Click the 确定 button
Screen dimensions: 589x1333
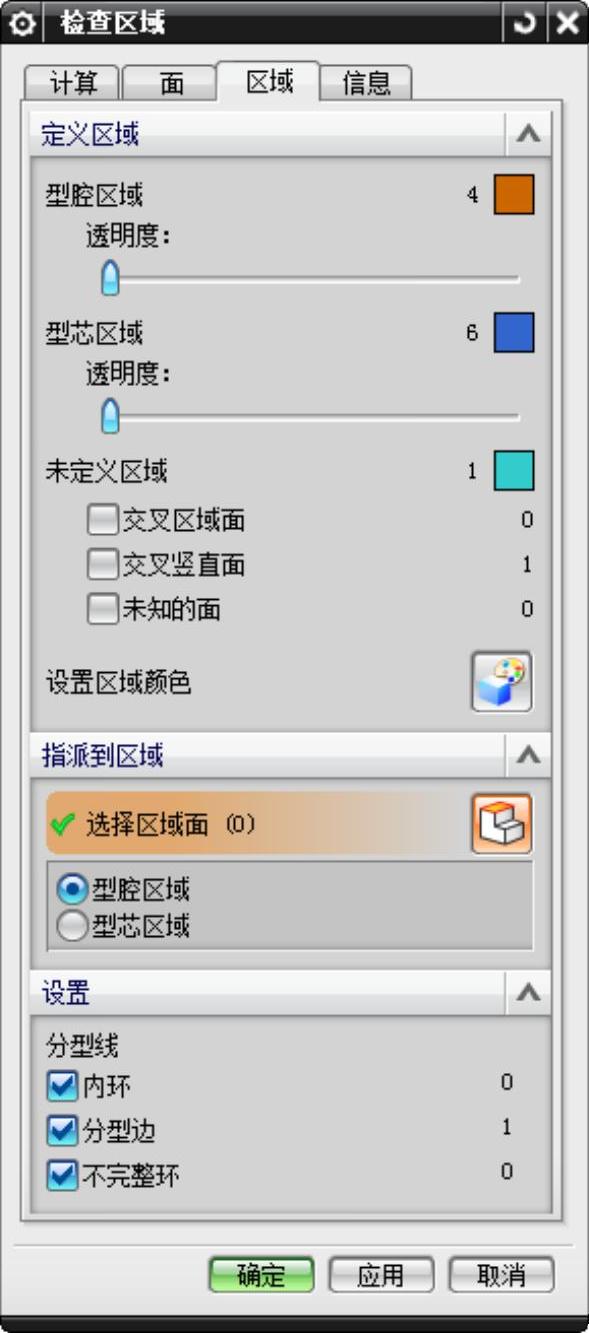262,1275
